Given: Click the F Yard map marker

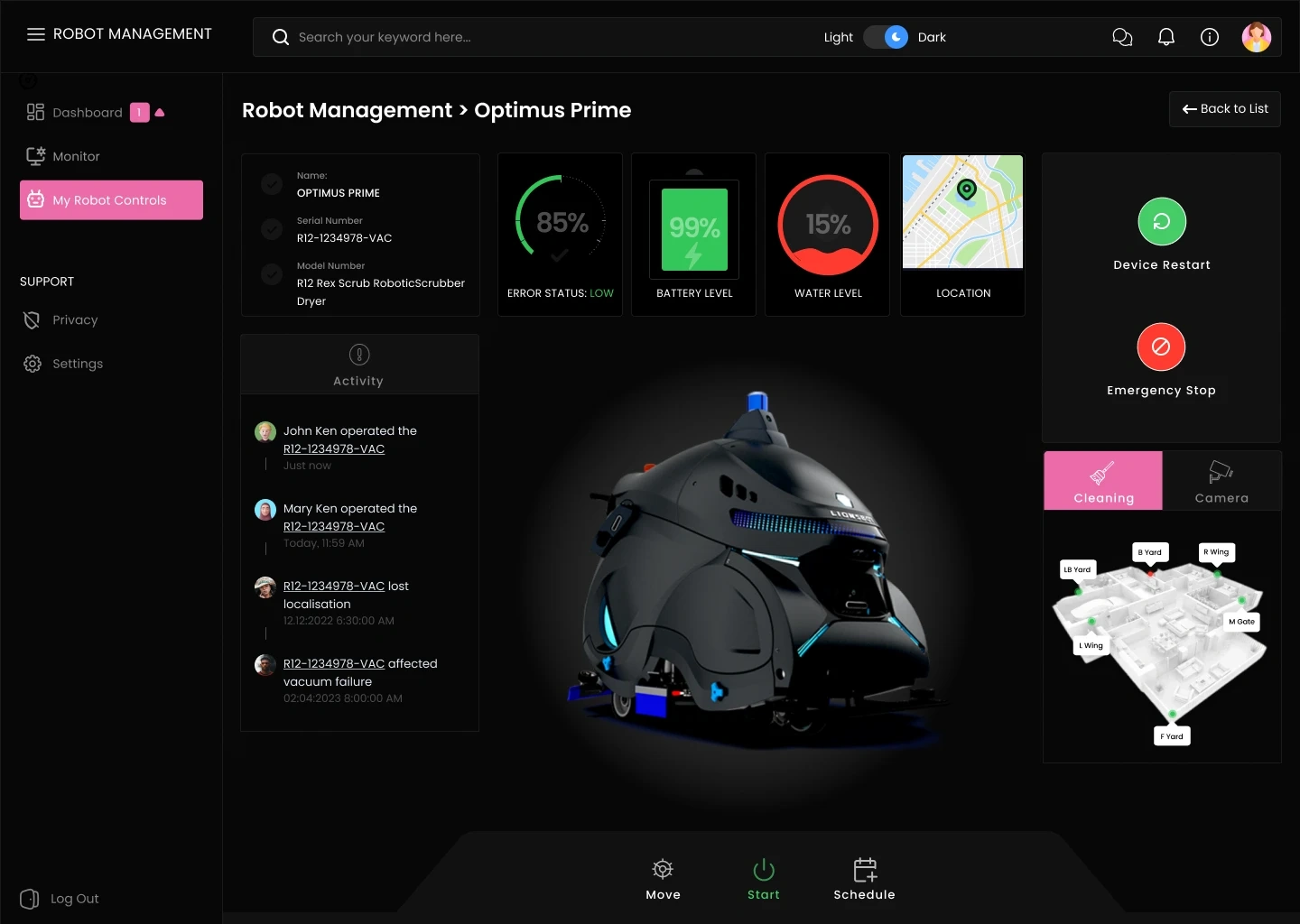Looking at the screenshot, I should coord(1172,736).
